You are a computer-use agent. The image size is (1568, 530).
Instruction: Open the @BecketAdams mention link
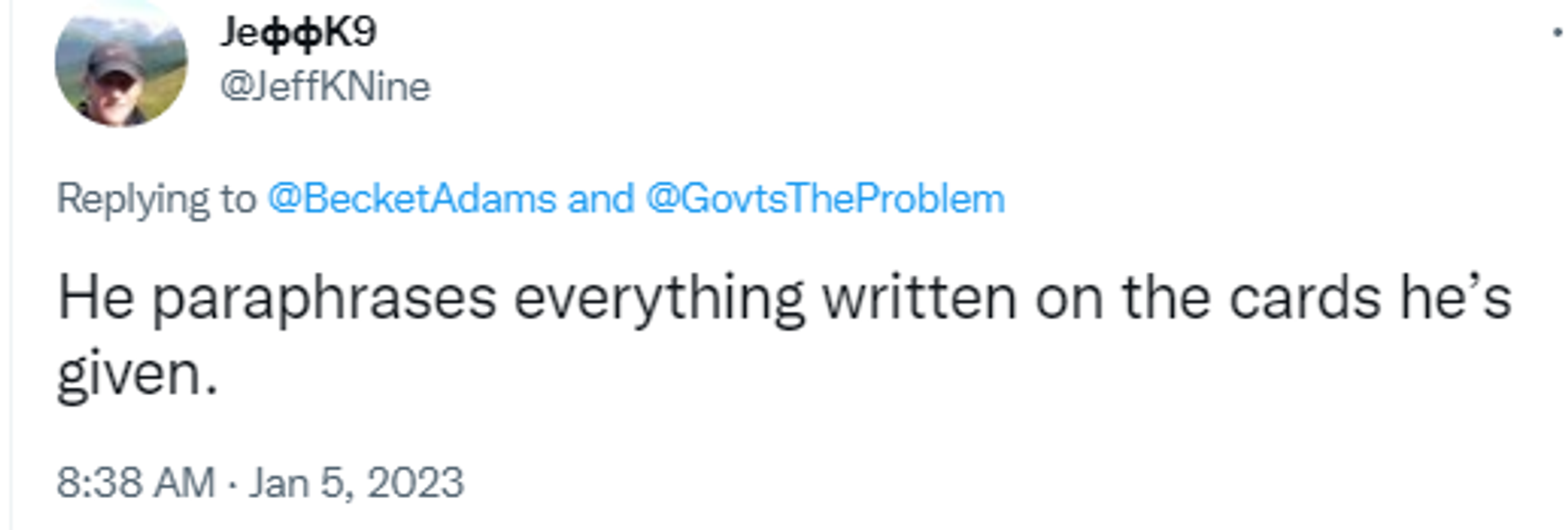[x=412, y=199]
